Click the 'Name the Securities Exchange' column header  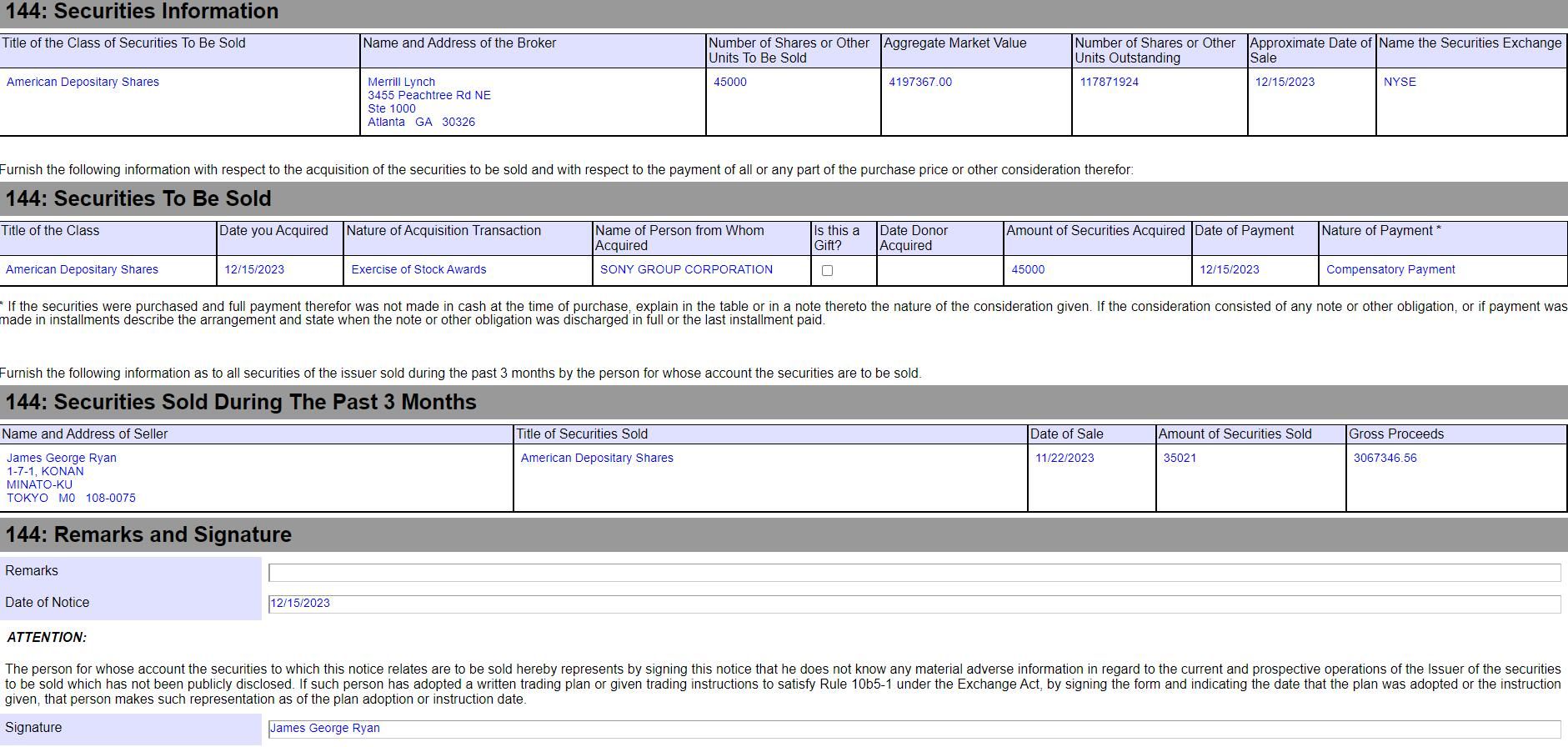click(x=1470, y=43)
